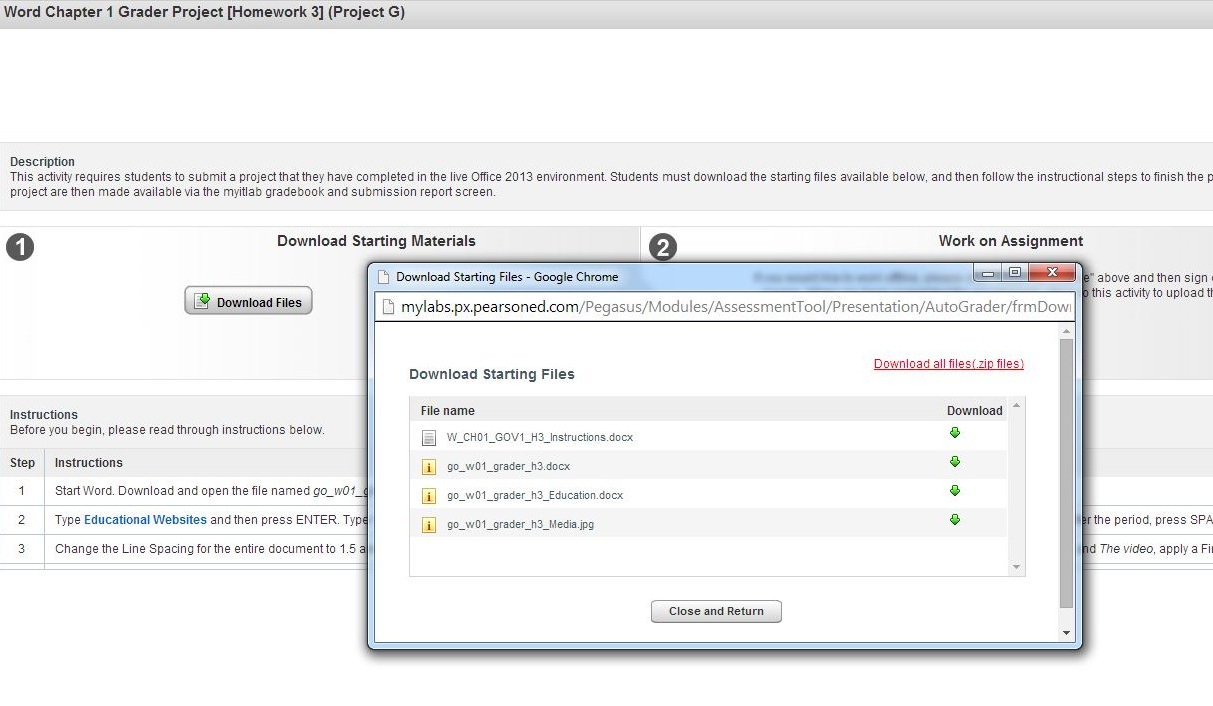Screen dimensions: 1213x706
Task: Click yellow info icon beside go_w01_grader_h3.docx
Action: [x=429, y=467]
